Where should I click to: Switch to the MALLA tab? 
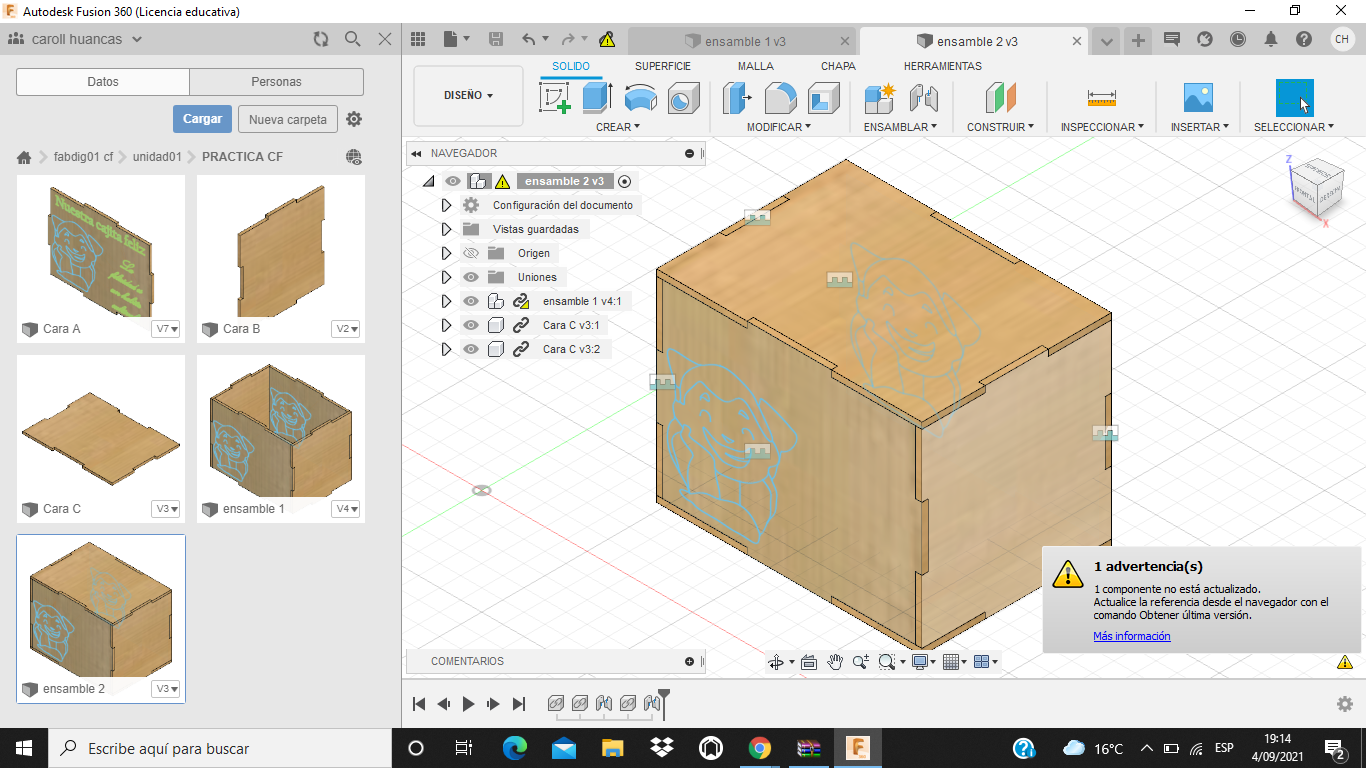(x=756, y=66)
